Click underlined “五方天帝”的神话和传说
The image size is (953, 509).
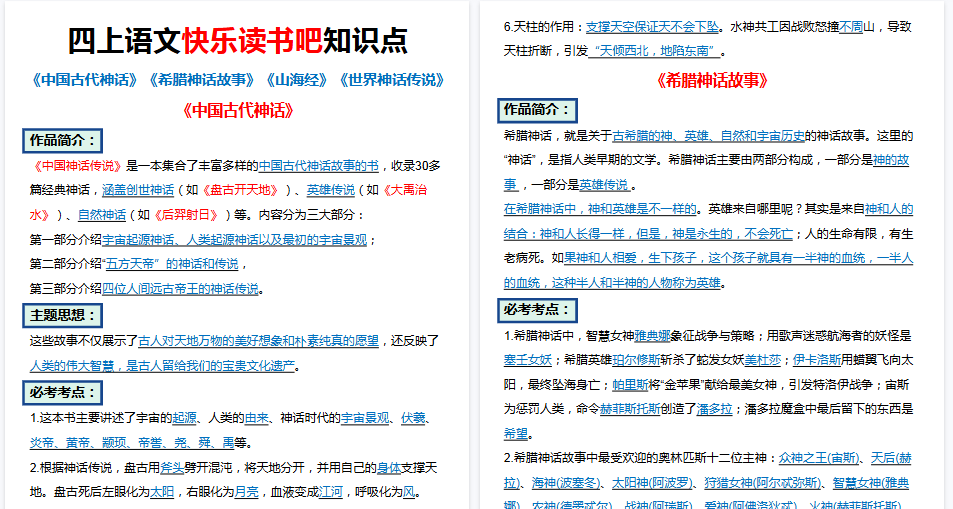[171, 264]
